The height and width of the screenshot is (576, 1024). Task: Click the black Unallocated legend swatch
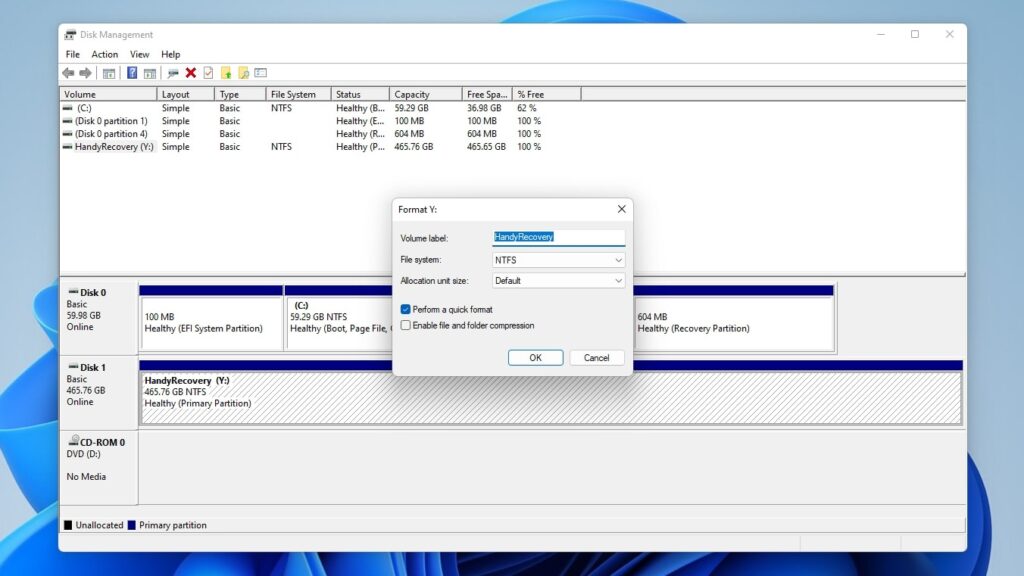68,525
